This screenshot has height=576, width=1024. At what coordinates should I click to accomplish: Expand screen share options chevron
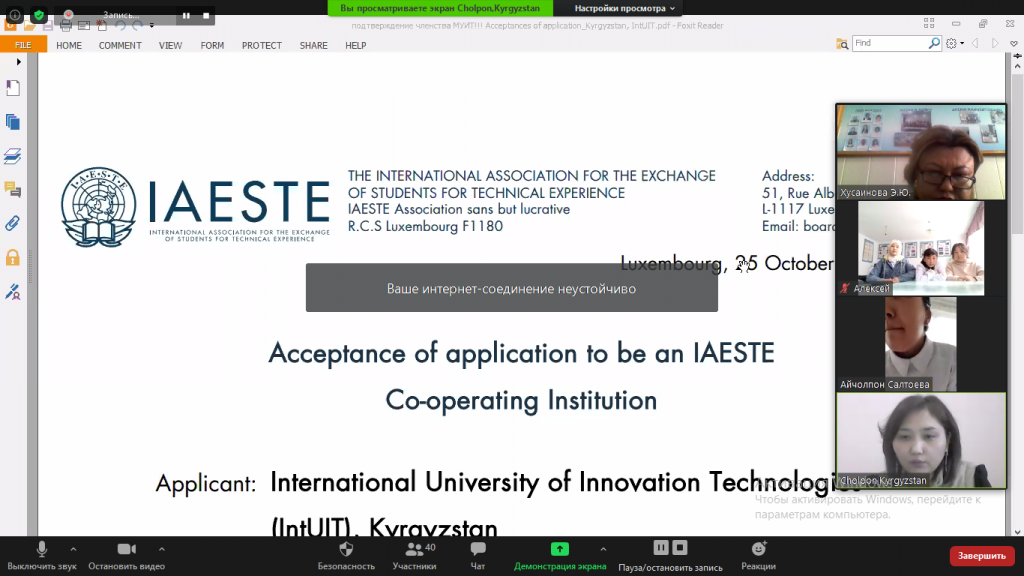click(x=603, y=549)
